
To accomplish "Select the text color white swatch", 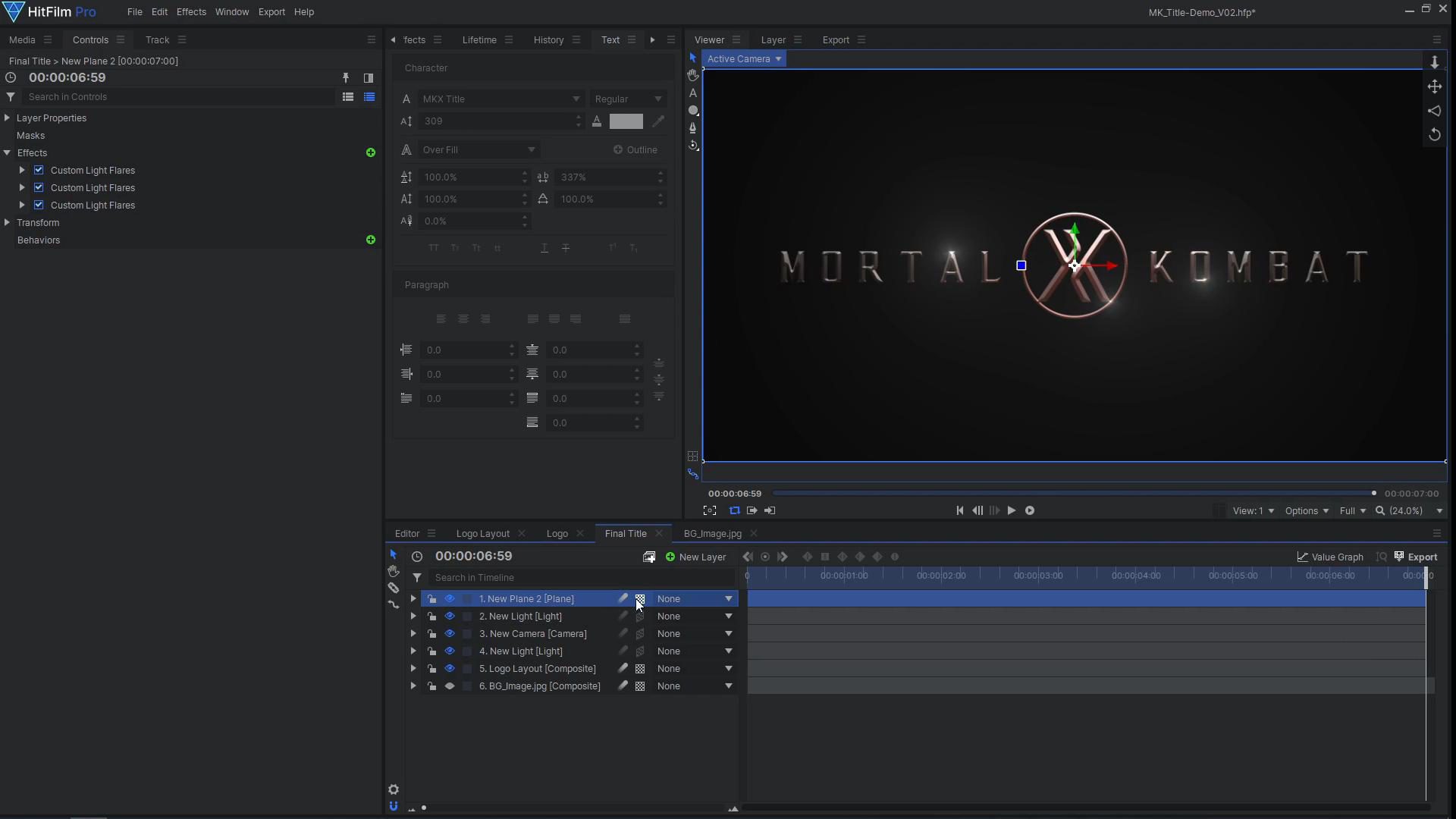I will click(x=625, y=121).
